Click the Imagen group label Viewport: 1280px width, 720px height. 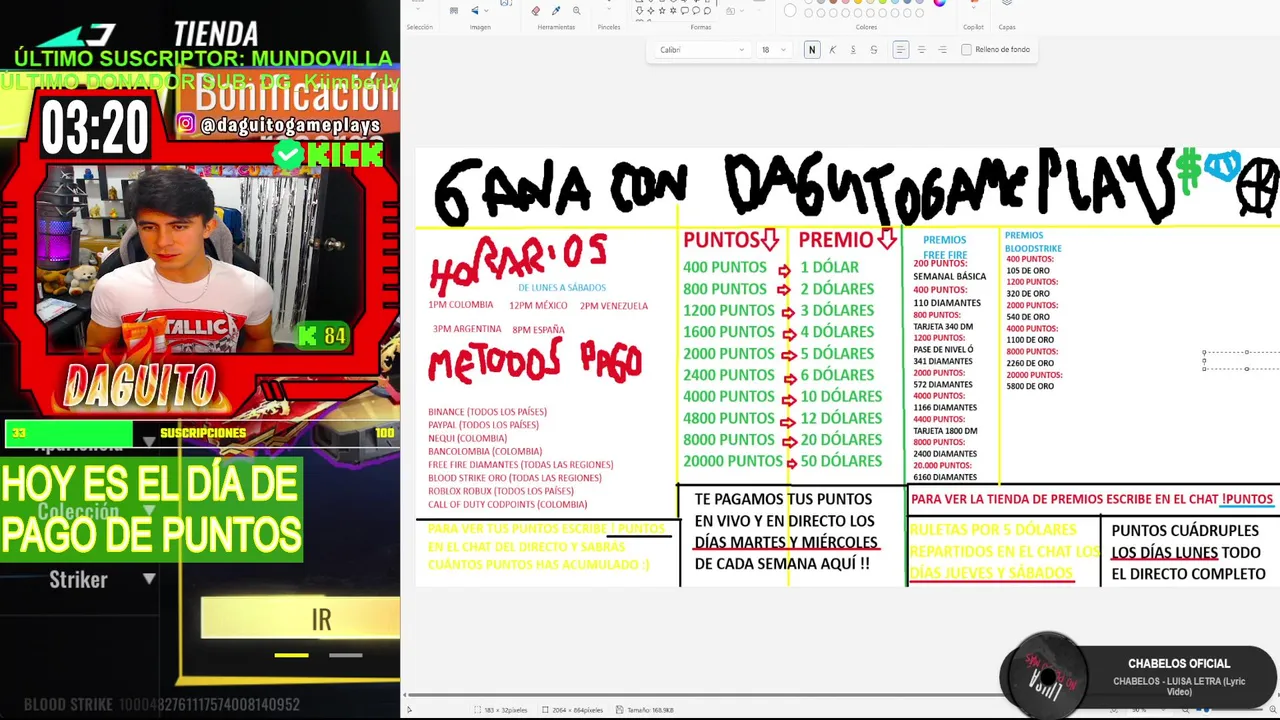point(480,27)
